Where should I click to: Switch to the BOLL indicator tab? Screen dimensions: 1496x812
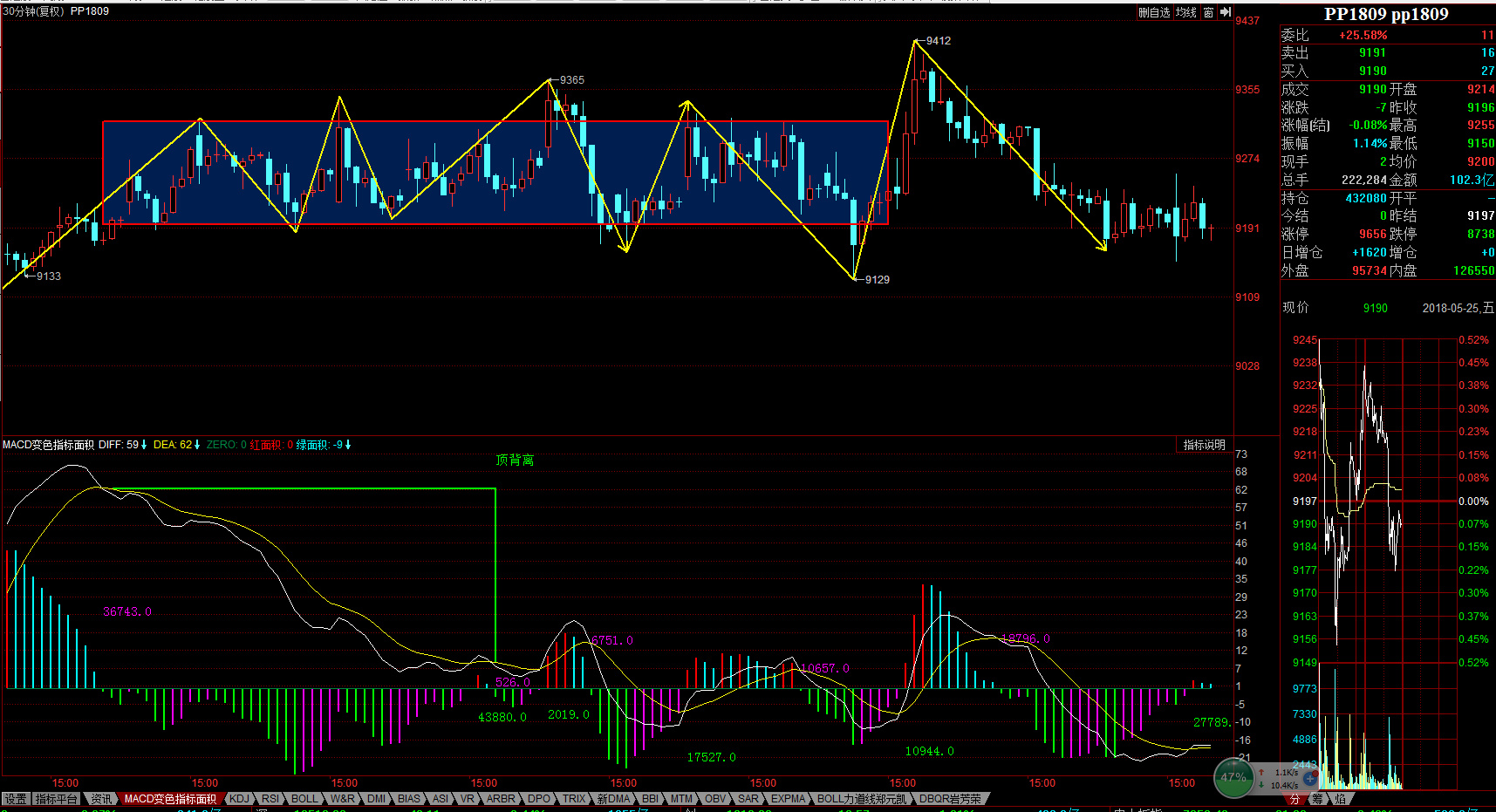(304, 799)
